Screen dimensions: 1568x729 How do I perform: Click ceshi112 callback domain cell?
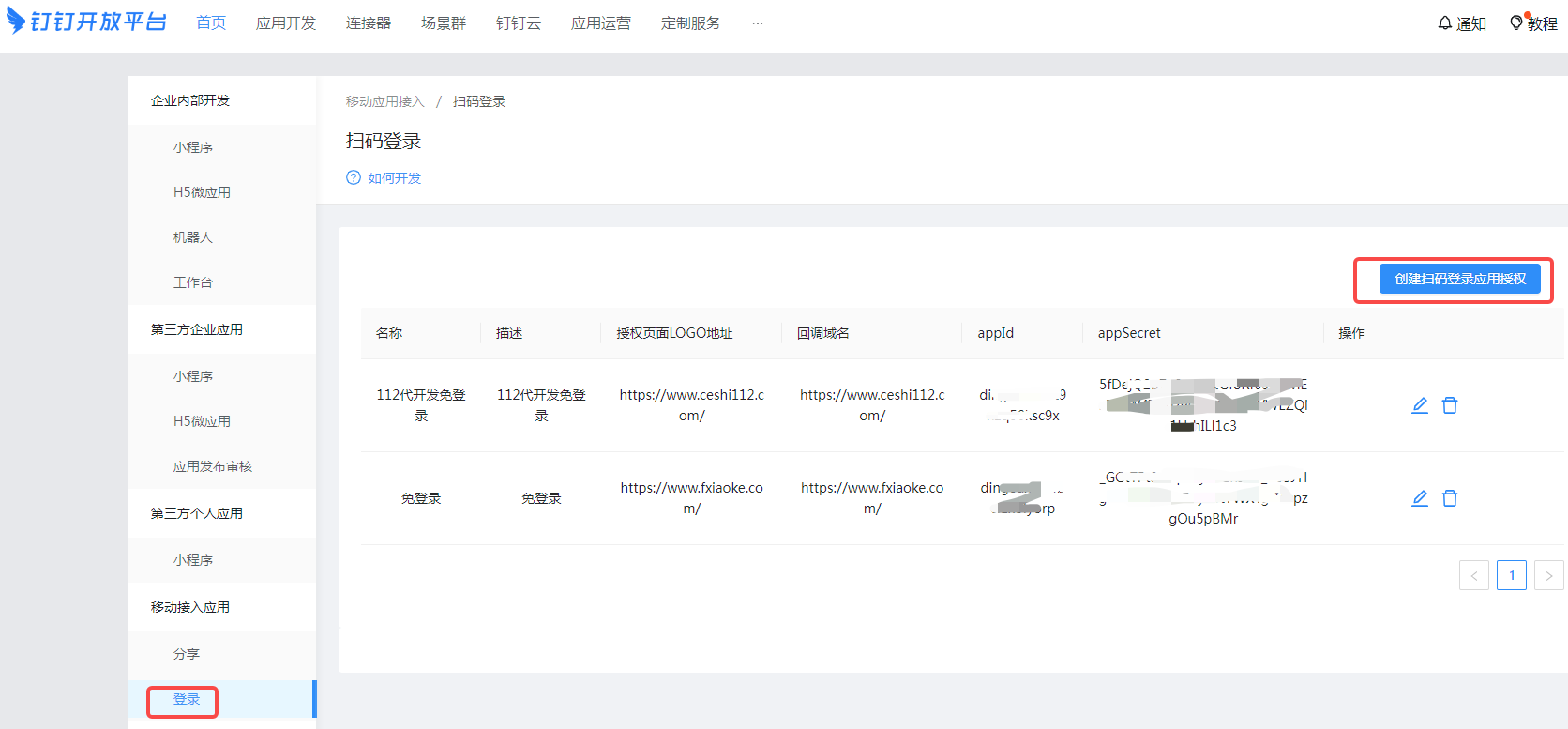click(x=872, y=405)
